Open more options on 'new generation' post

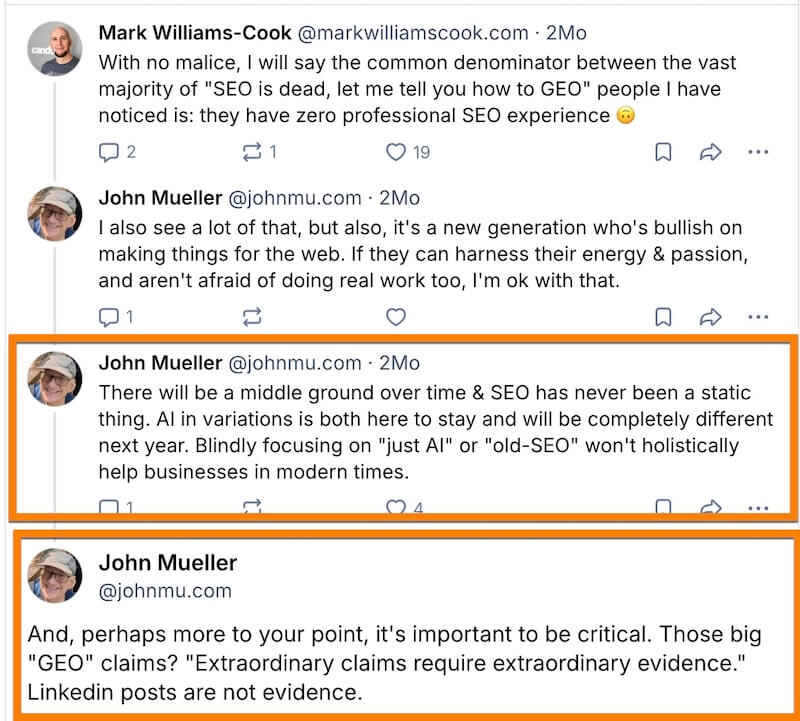[758, 317]
